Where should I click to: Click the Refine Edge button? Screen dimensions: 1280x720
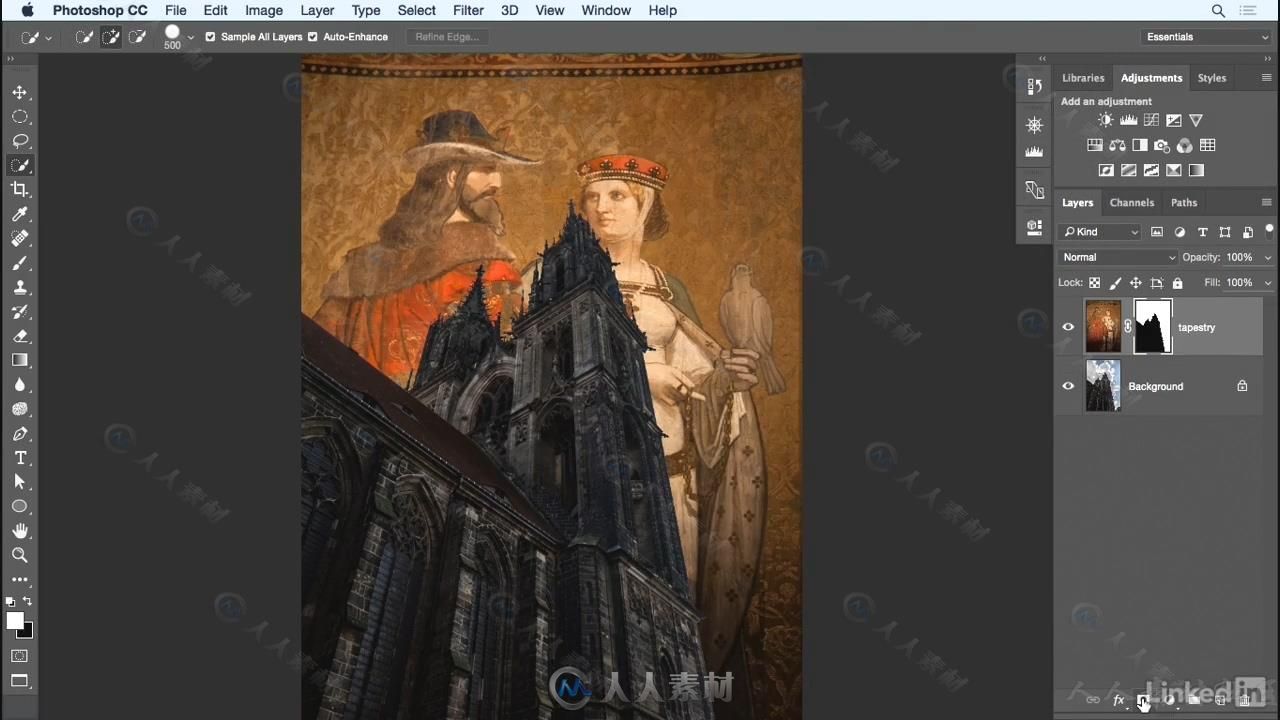click(x=447, y=37)
